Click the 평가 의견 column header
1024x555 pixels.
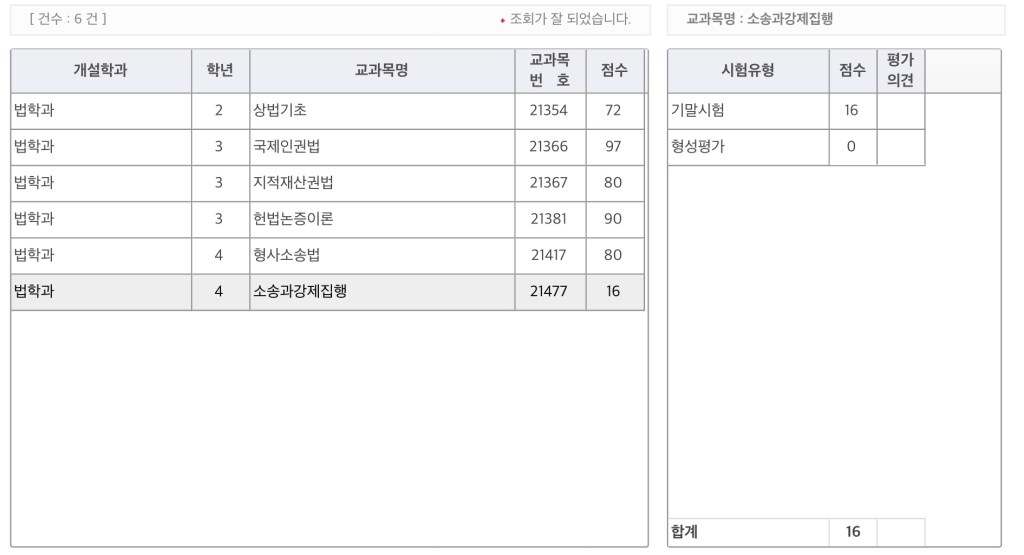900,71
